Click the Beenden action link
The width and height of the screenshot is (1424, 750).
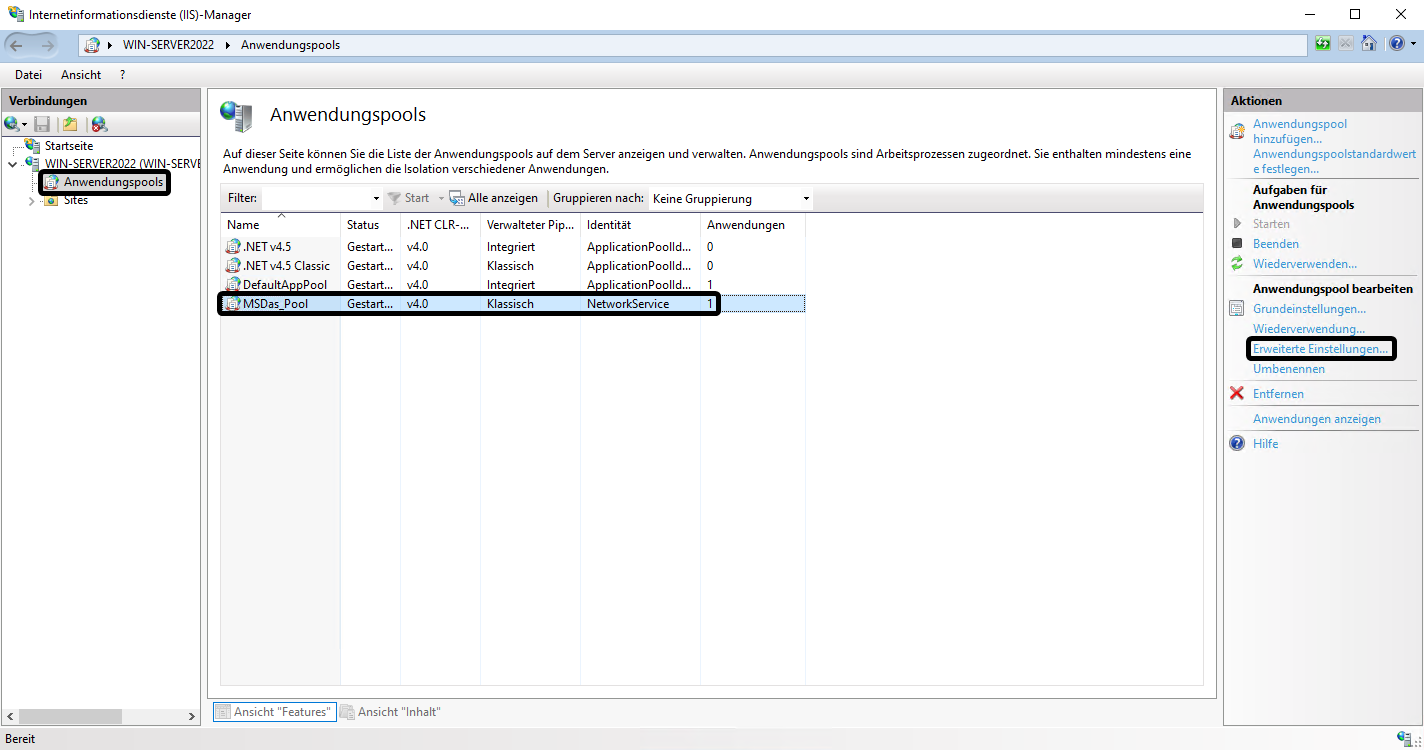[x=1276, y=244]
